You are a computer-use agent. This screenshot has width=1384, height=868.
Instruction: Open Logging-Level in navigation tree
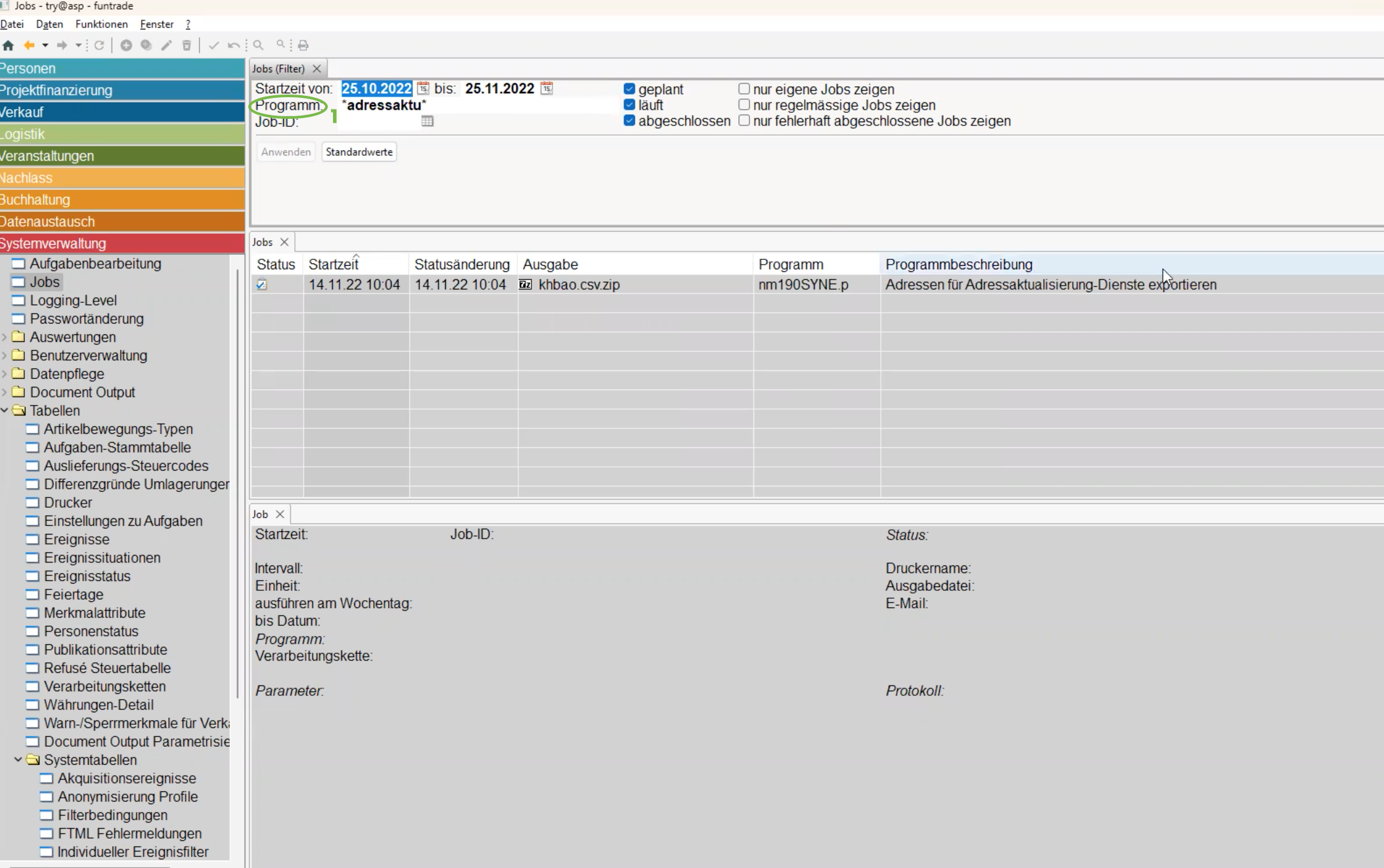[73, 300]
